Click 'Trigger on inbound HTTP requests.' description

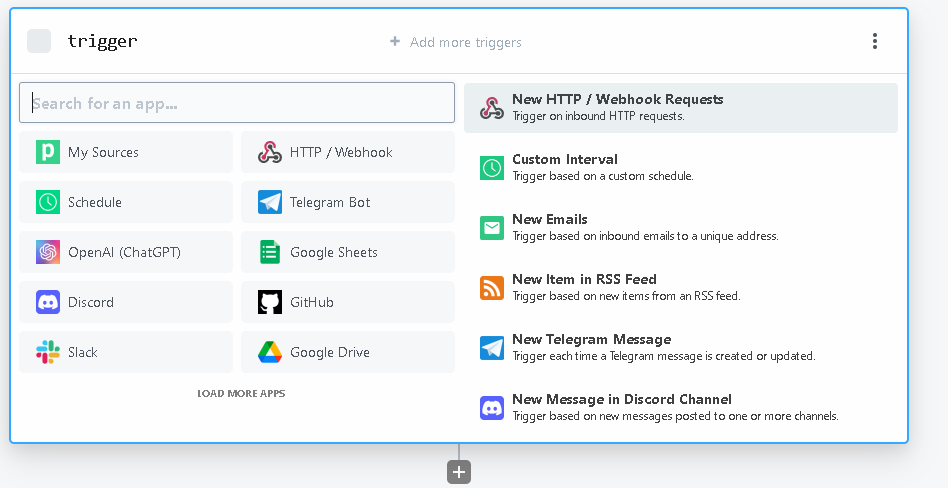tap(599, 116)
